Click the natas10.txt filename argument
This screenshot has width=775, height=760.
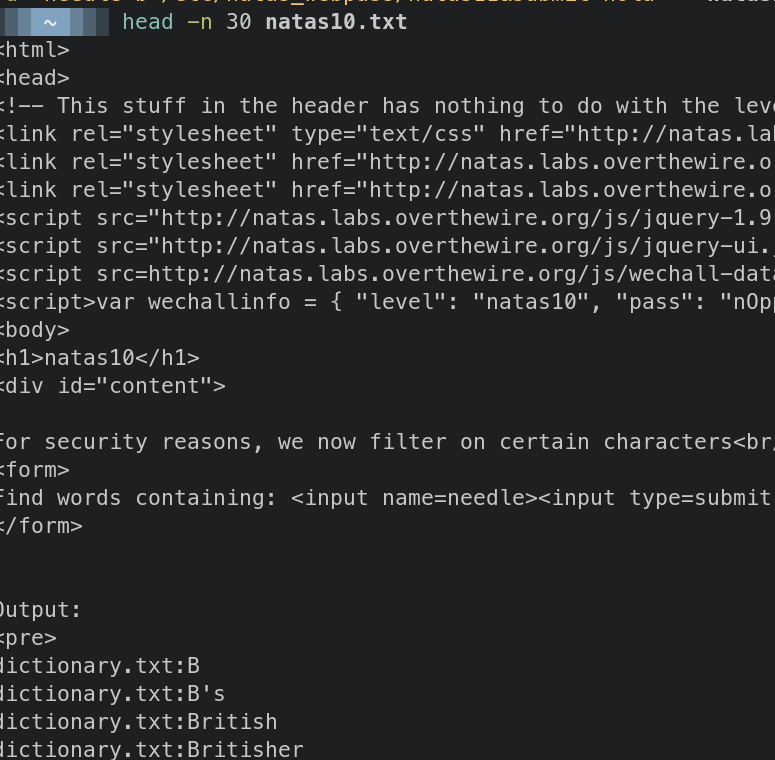(336, 21)
